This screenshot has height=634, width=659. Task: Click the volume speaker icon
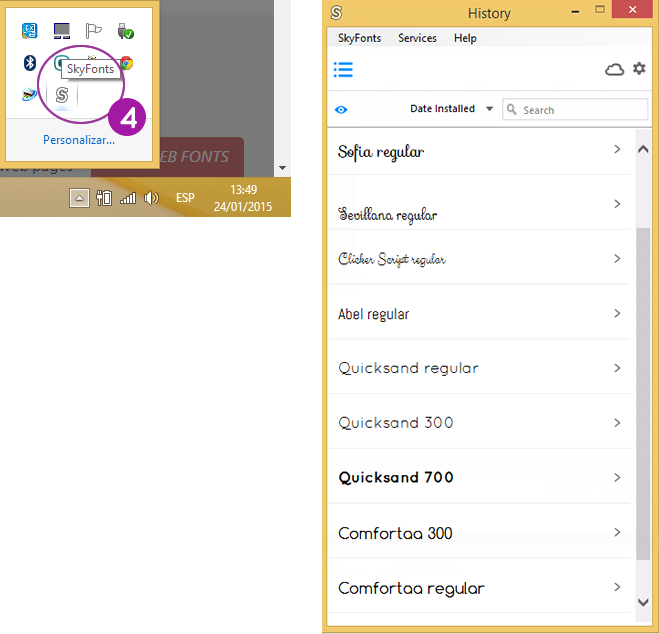pos(151,198)
